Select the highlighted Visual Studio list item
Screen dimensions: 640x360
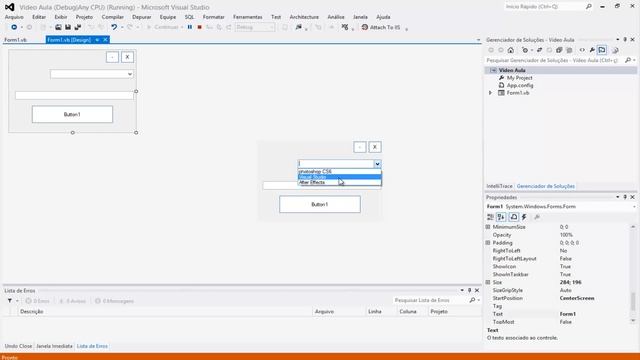[340, 177]
